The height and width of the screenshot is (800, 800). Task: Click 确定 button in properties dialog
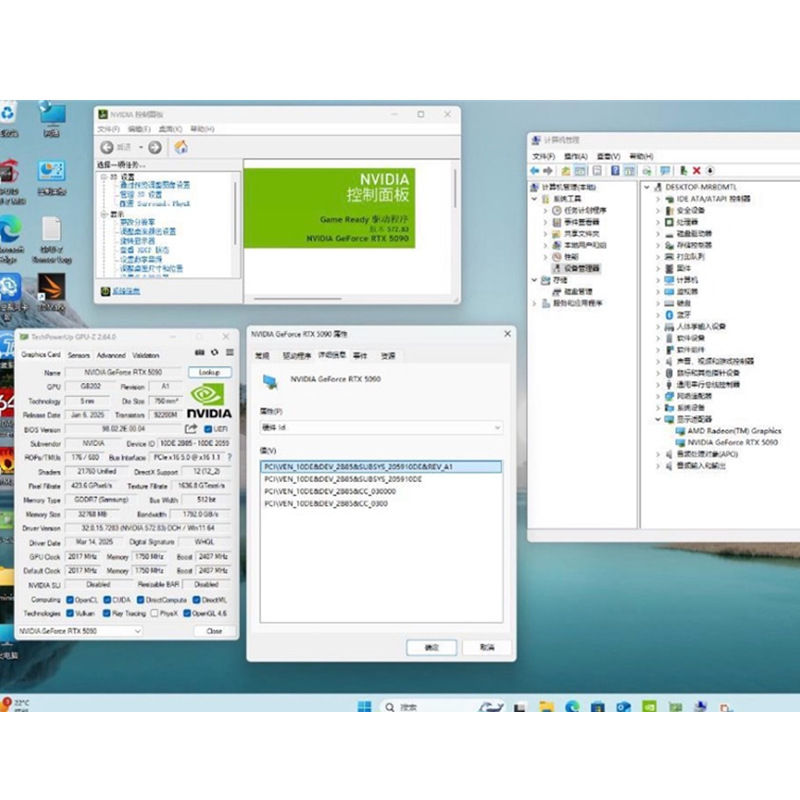point(432,647)
